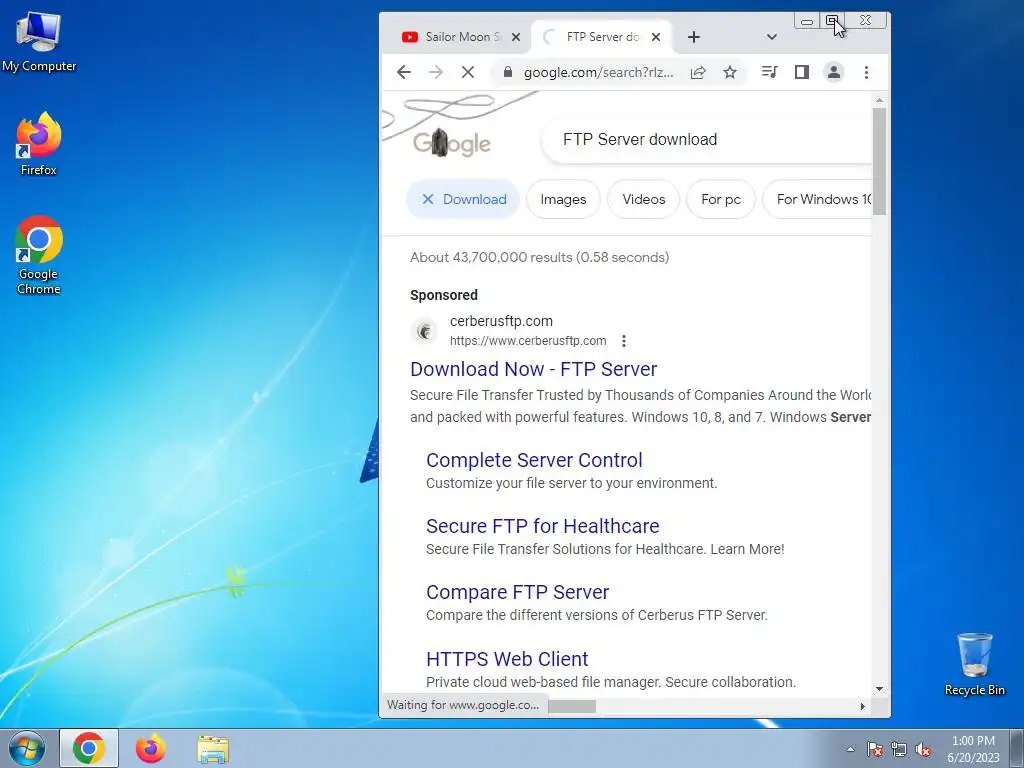Select the Images filter chip

coord(563,199)
